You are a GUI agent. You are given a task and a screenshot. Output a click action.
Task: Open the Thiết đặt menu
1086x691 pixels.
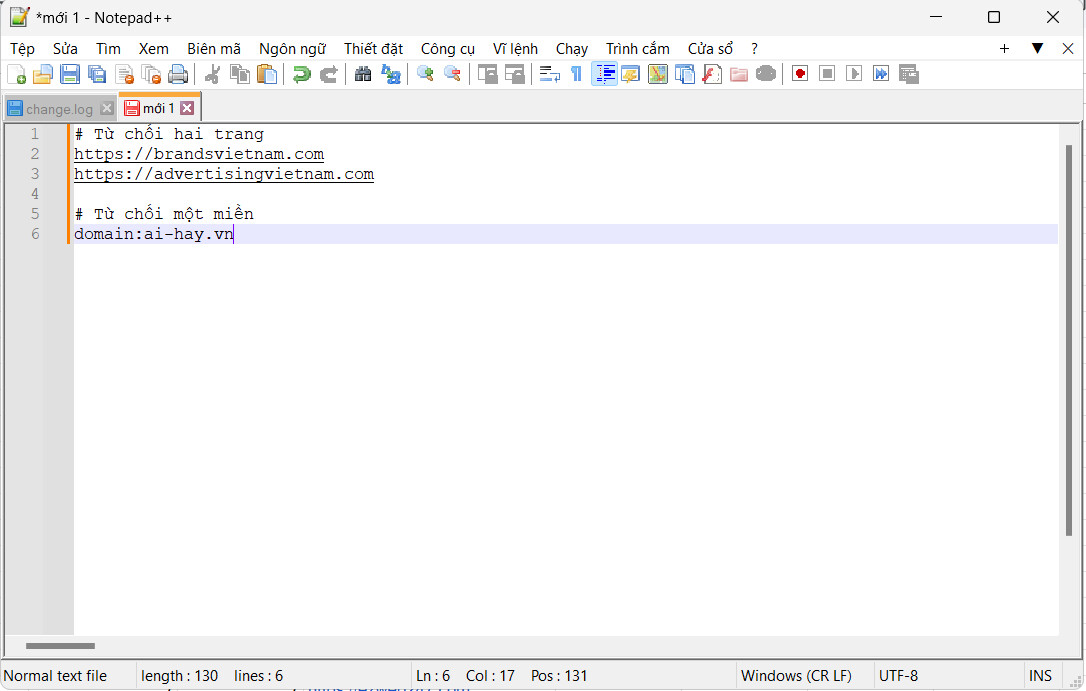pos(373,49)
